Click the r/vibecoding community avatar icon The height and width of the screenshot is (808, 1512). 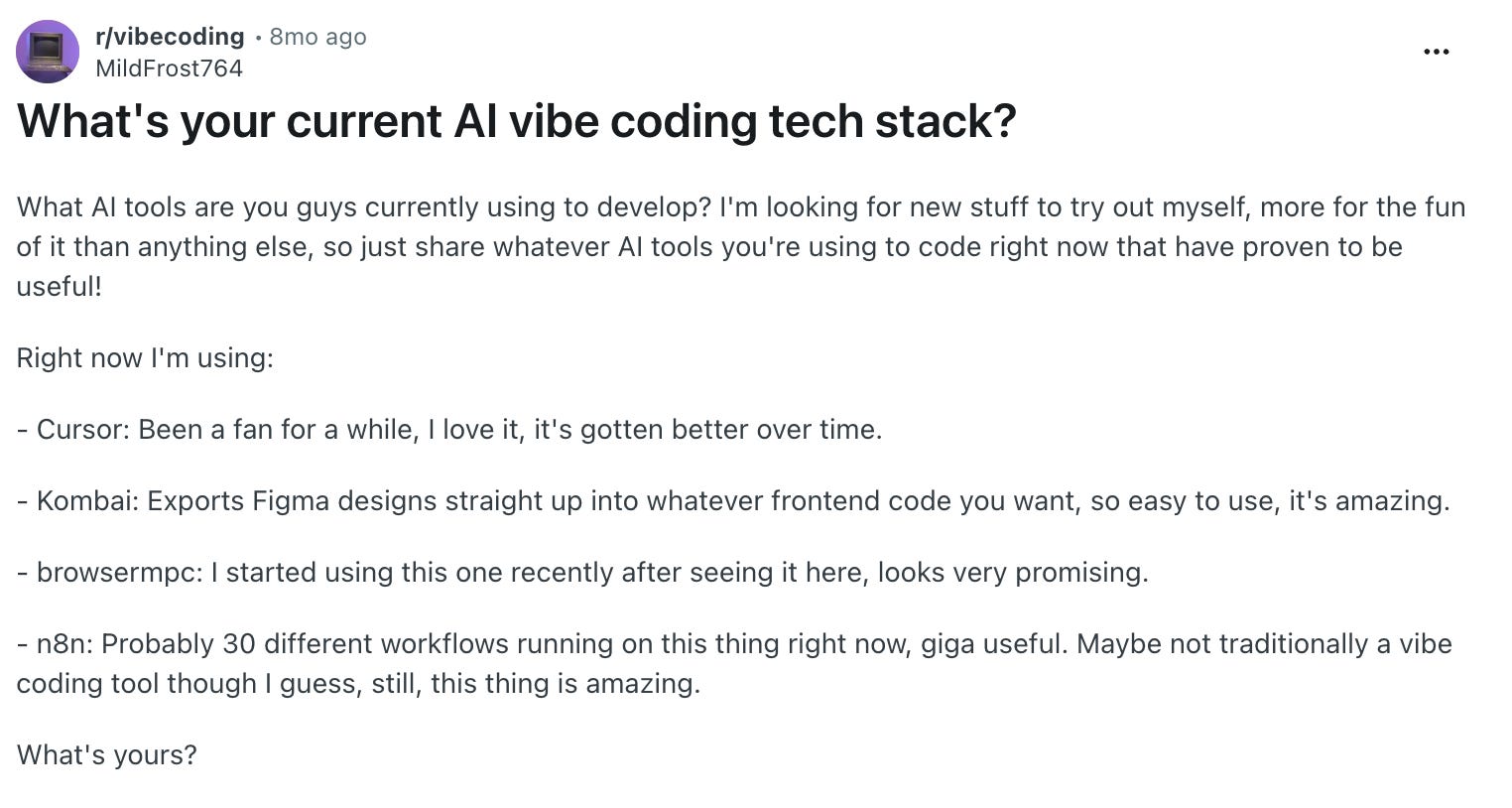(x=48, y=52)
